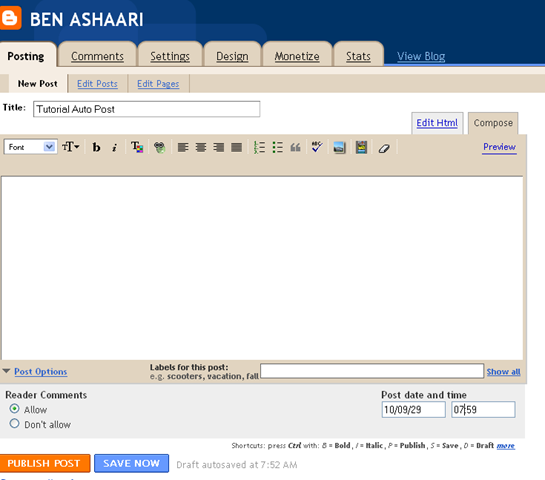Switch to the Compose tab
Screen dimensions: 545x480
[x=493, y=123]
